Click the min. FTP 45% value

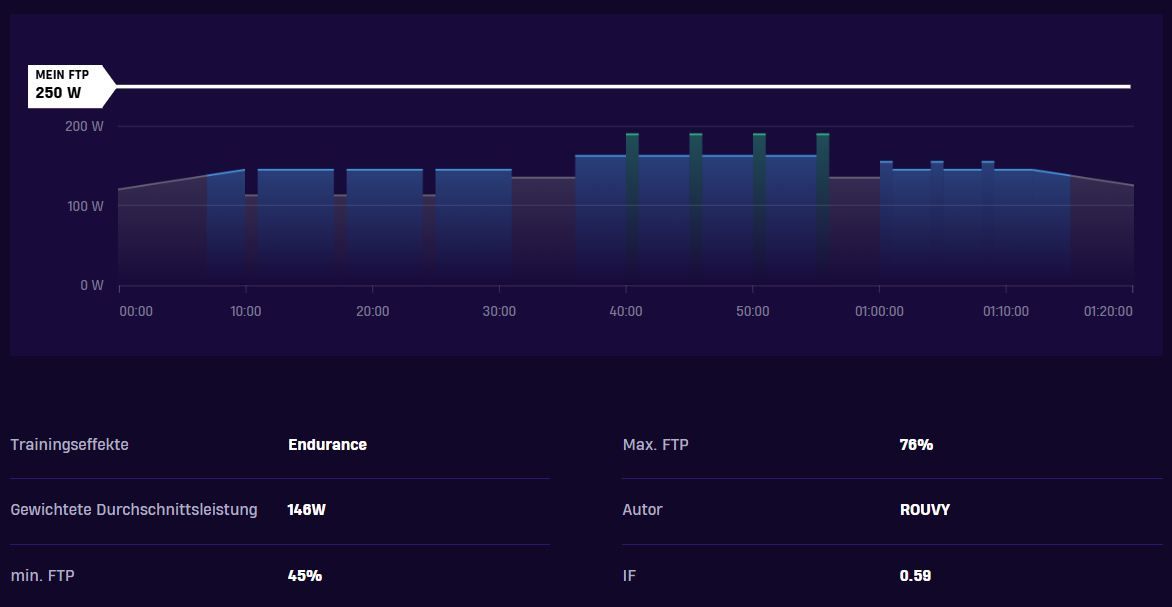coord(305,576)
